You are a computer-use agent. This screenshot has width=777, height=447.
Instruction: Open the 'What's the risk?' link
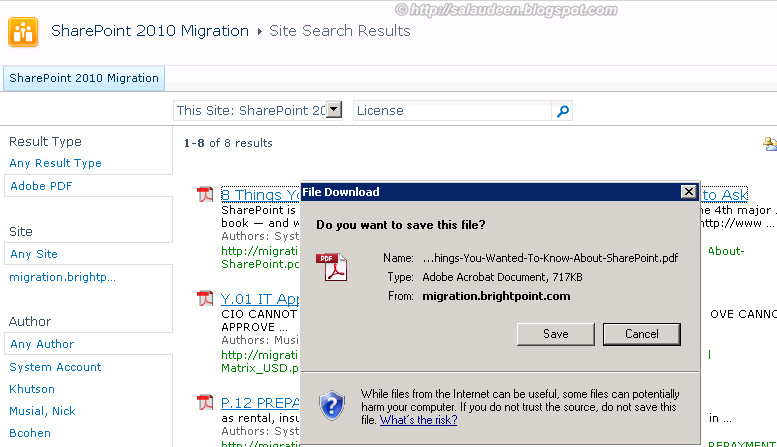[x=418, y=420]
